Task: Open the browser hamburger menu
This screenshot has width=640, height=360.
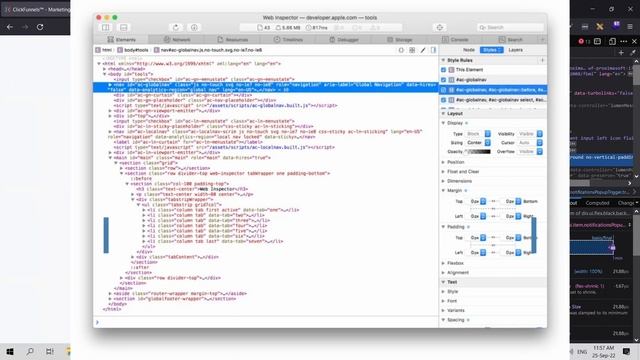Action: tap(630, 27)
